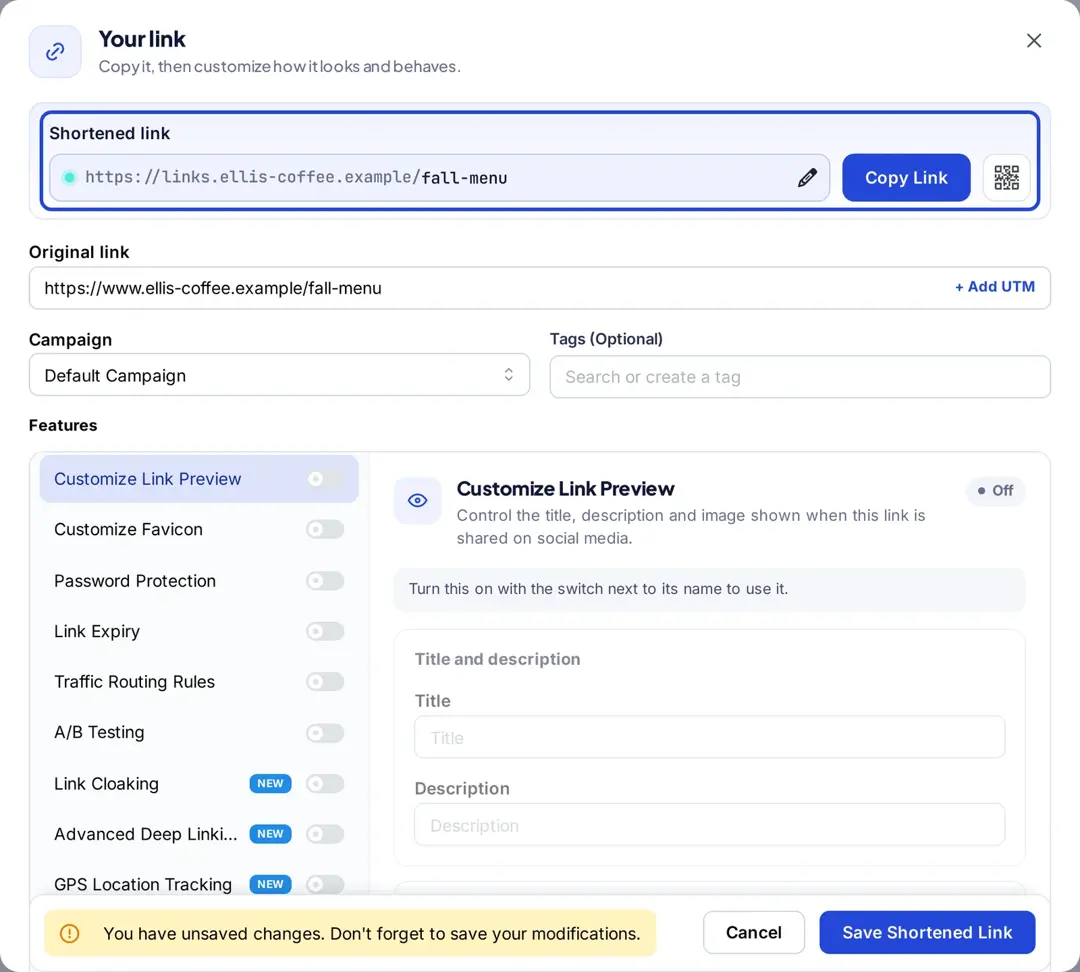Click Save Shortened Link
Screen dimensions: 1080x972
pos(927,932)
